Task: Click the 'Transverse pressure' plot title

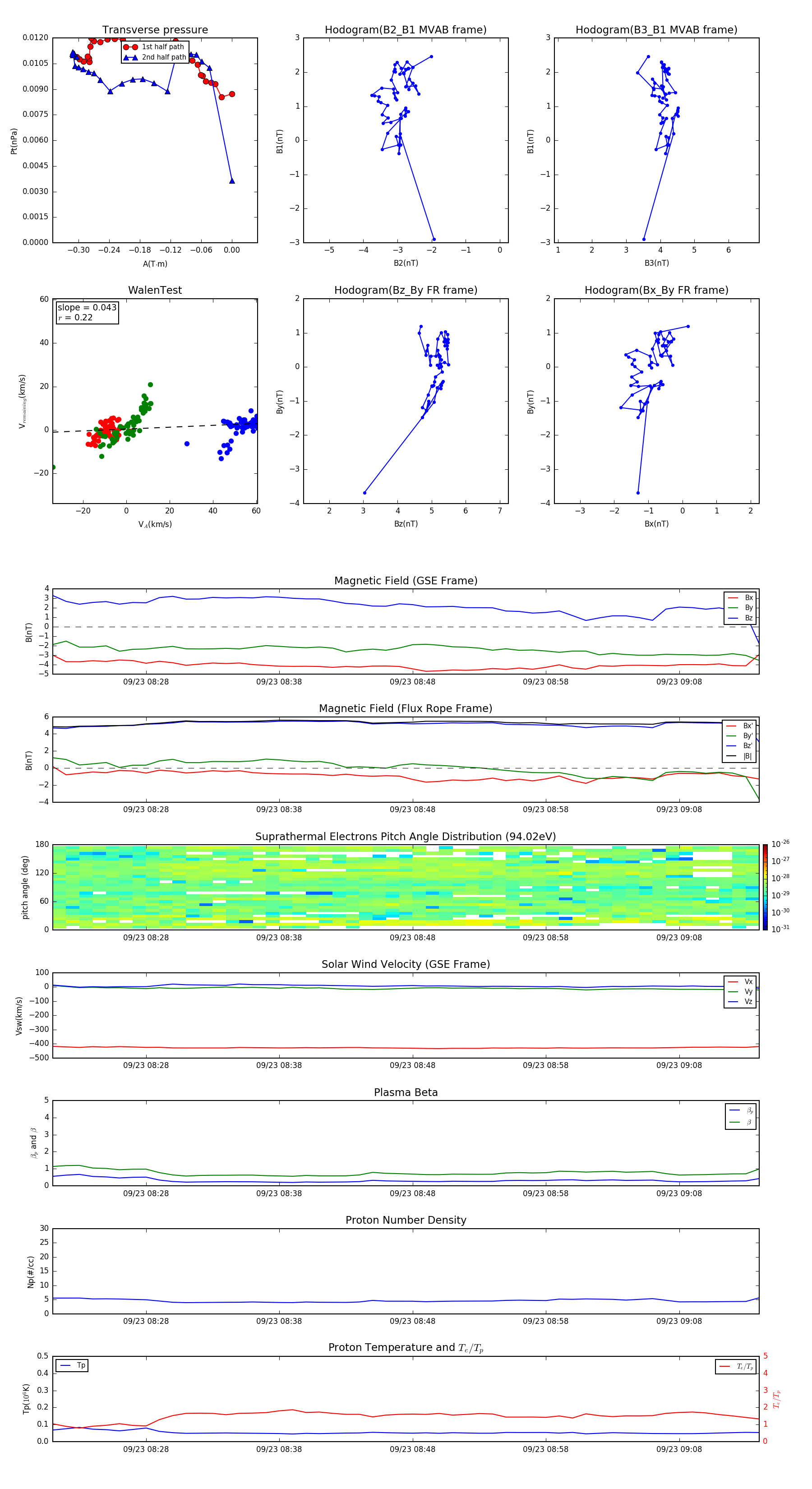Action: point(155,30)
